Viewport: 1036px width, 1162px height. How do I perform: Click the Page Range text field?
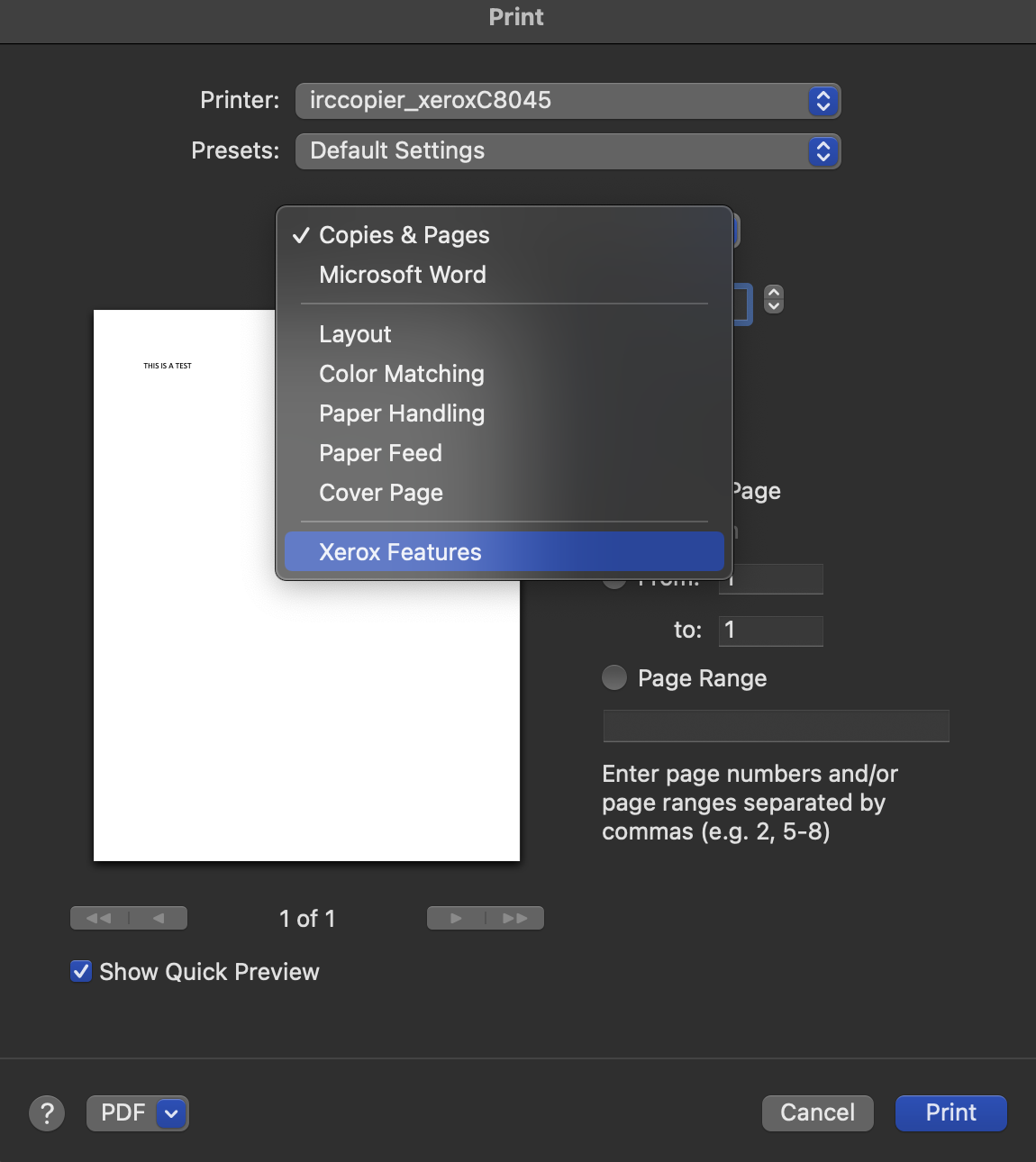tap(775, 726)
